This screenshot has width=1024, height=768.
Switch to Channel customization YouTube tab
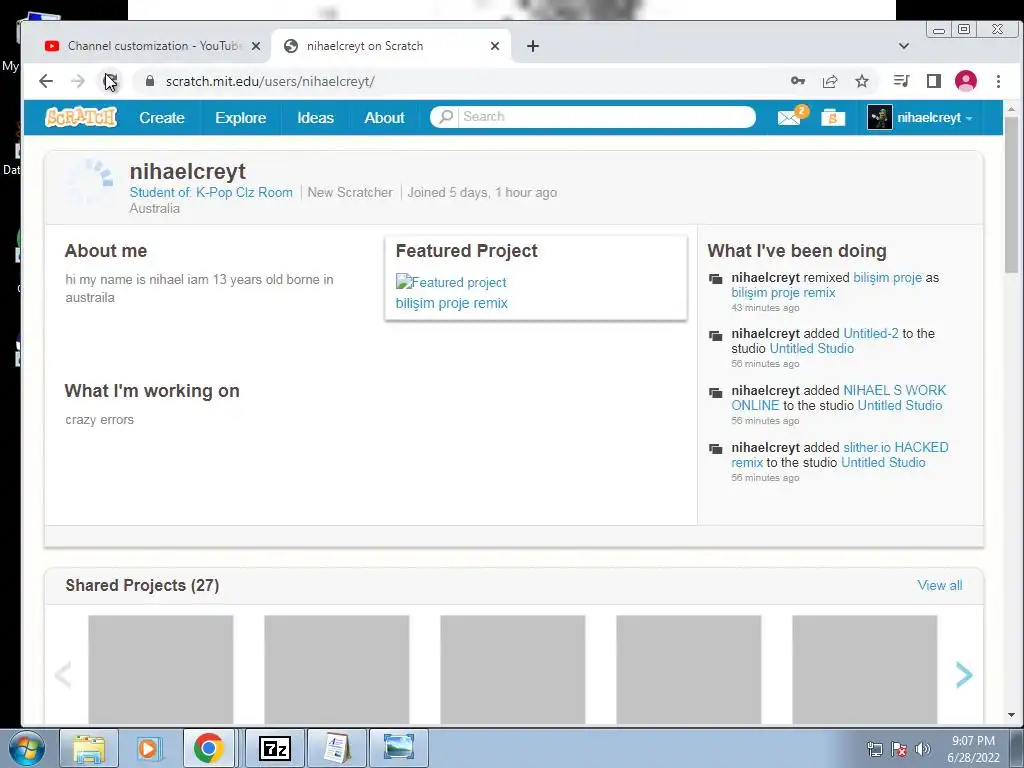click(154, 46)
